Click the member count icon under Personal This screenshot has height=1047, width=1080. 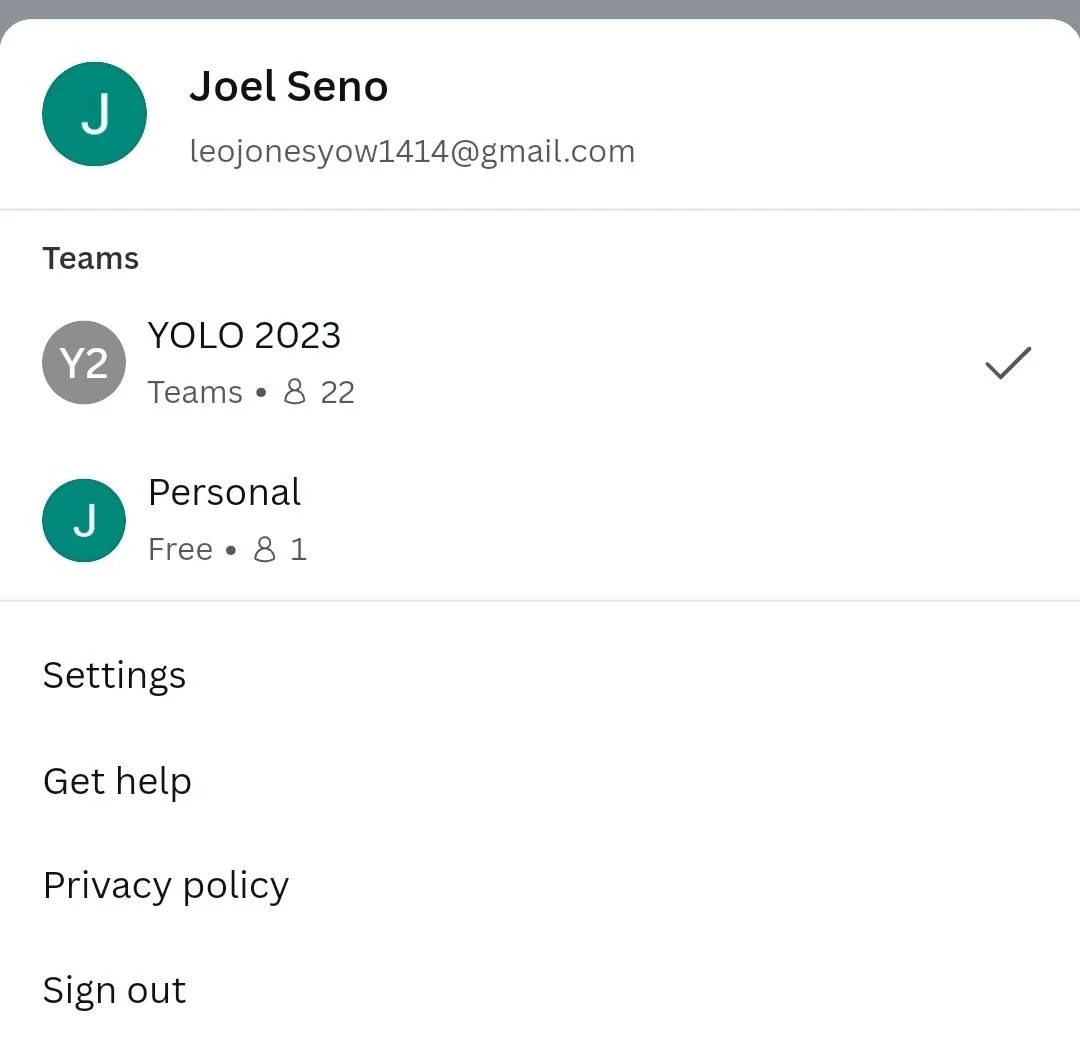point(264,549)
